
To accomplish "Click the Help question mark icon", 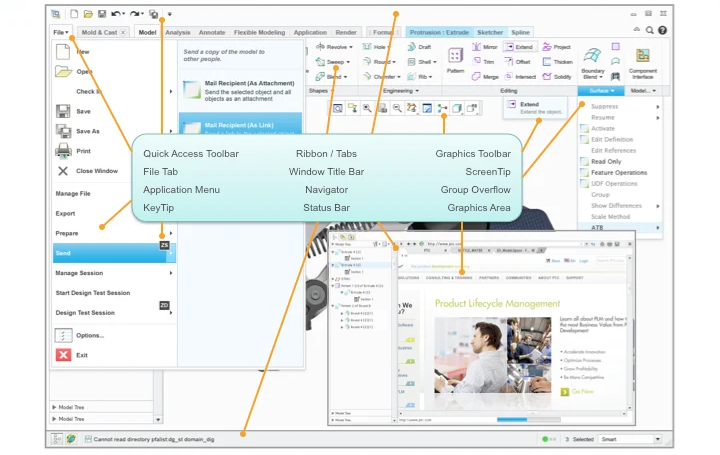I will [x=663, y=31].
